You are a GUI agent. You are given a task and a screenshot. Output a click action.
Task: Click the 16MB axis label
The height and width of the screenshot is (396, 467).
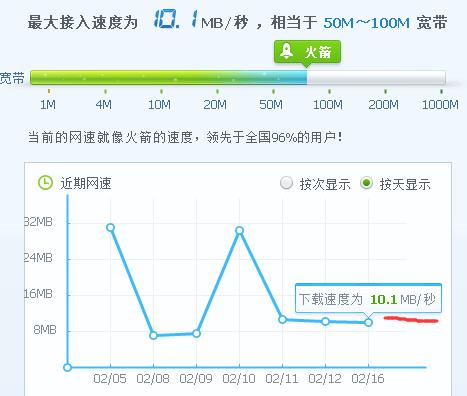[x=38, y=294]
